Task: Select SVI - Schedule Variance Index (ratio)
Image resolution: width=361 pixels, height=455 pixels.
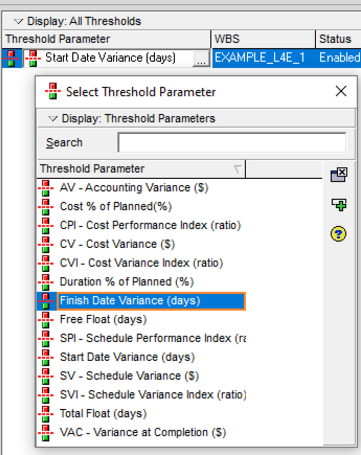Action: [x=153, y=395]
